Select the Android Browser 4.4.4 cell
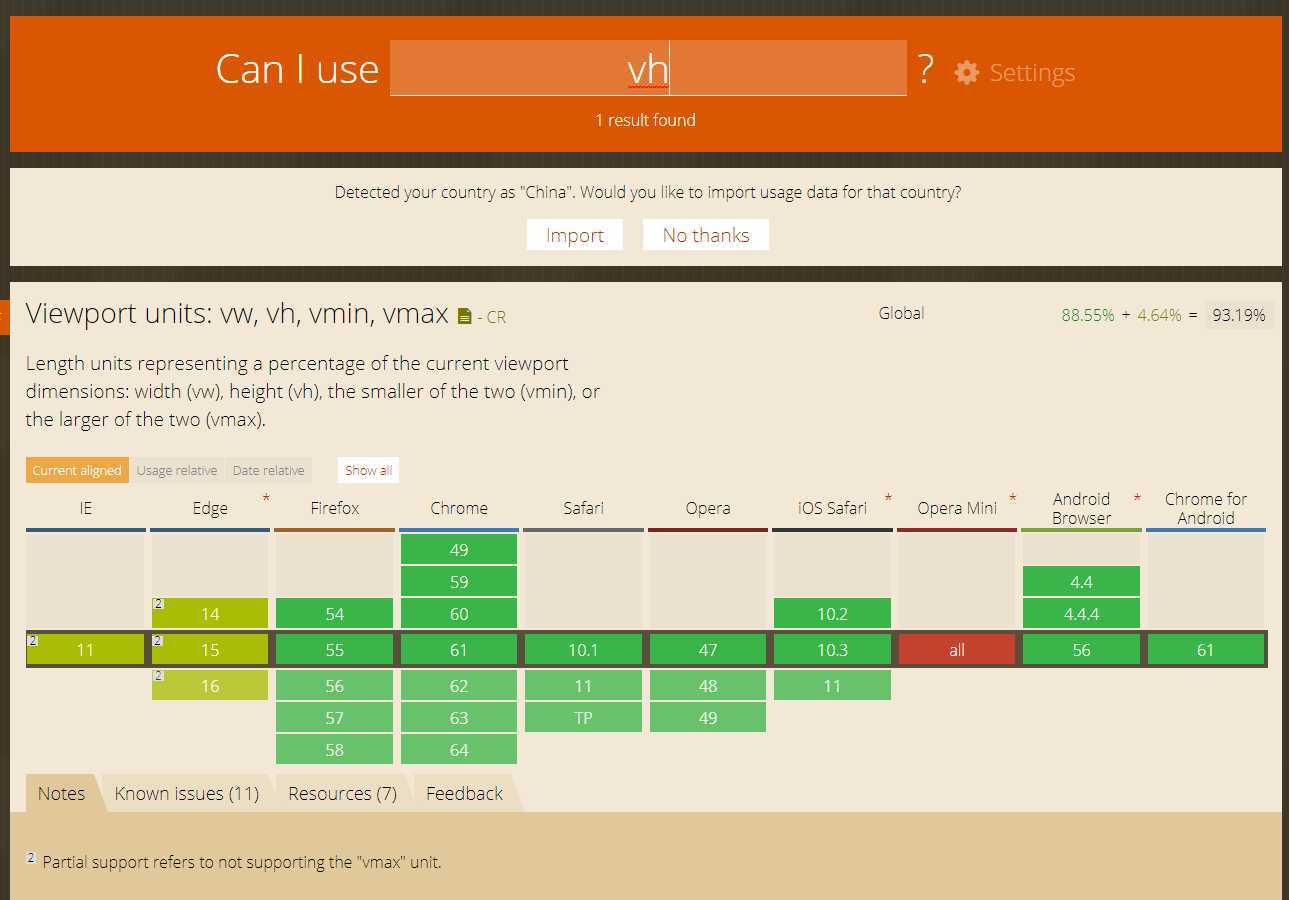 (1081, 614)
